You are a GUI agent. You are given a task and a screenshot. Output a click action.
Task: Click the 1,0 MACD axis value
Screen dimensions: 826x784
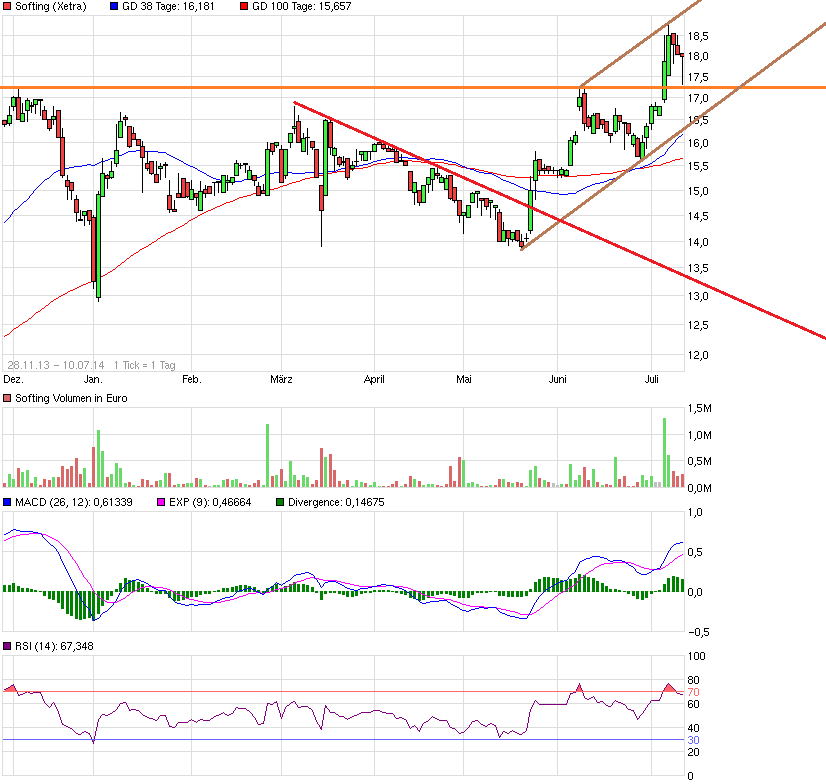point(695,512)
